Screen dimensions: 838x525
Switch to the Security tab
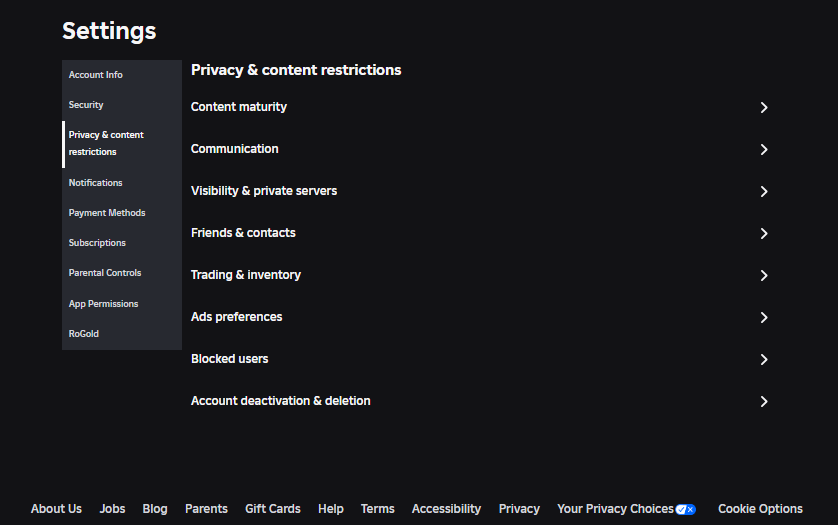tap(86, 105)
